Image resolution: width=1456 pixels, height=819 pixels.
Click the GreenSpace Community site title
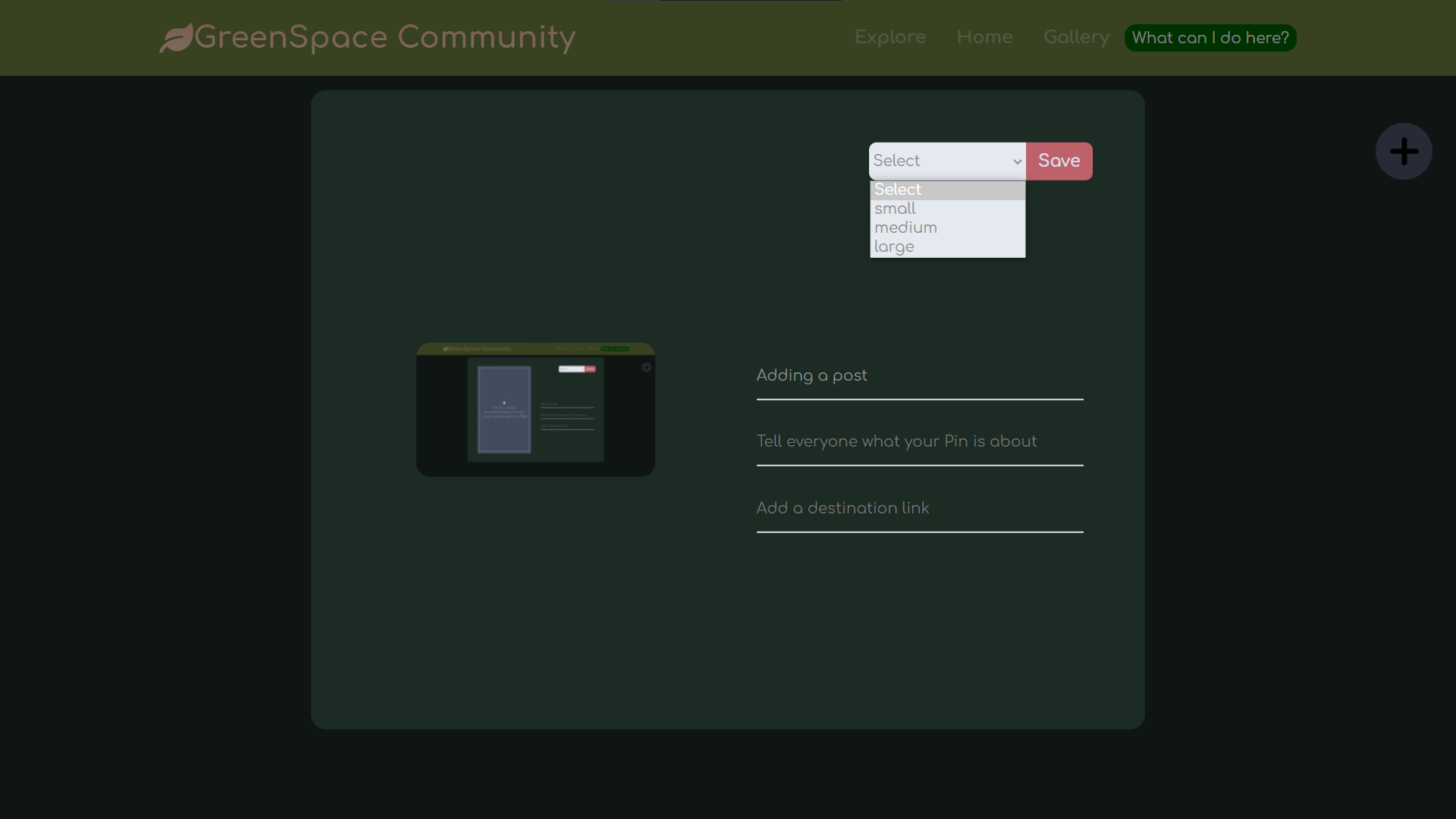point(384,37)
